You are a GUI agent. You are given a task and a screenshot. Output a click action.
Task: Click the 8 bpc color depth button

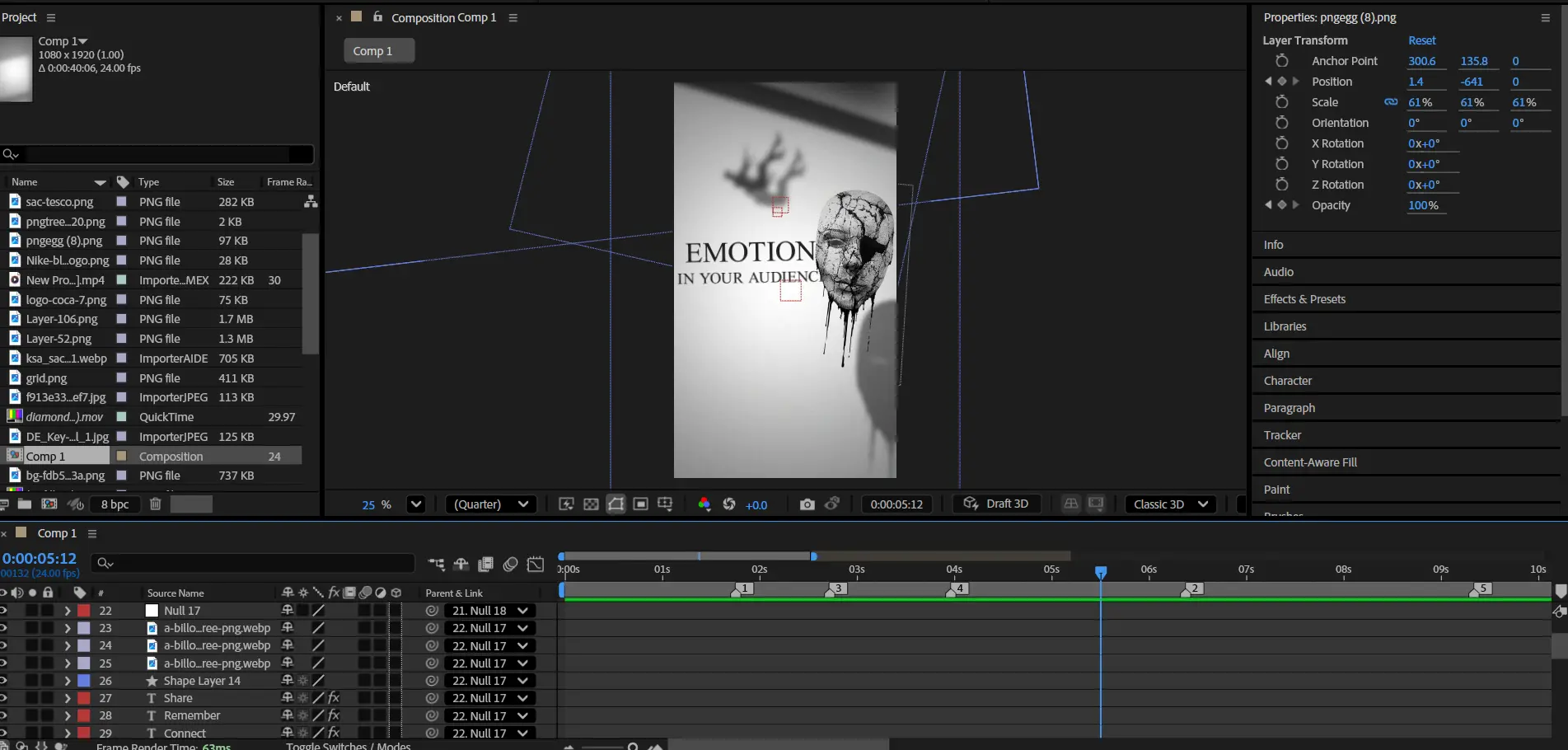(x=115, y=504)
